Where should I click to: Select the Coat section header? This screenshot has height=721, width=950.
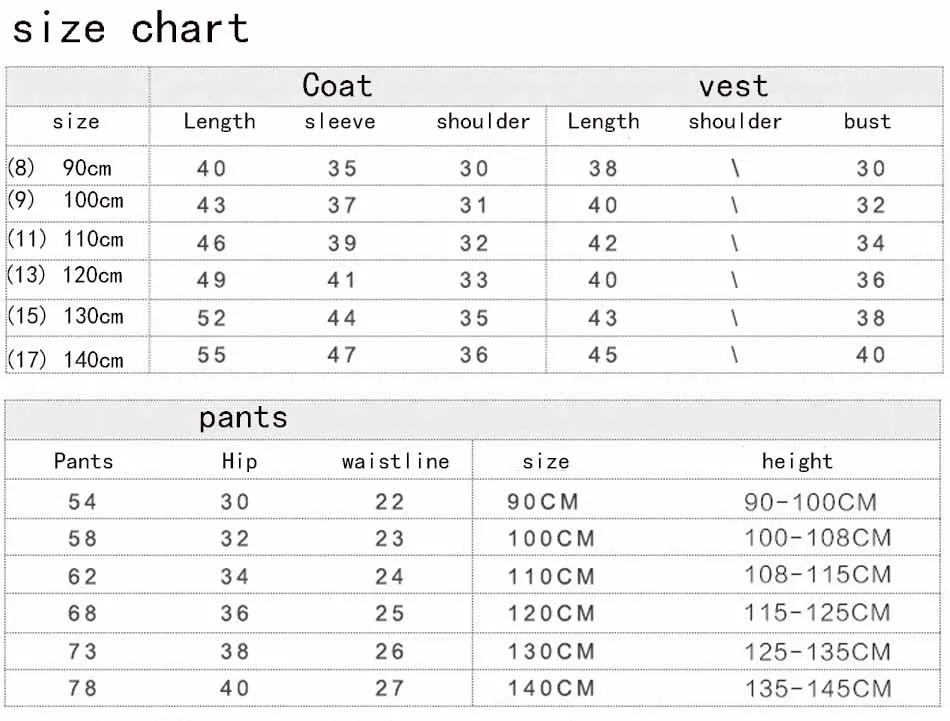(x=337, y=85)
